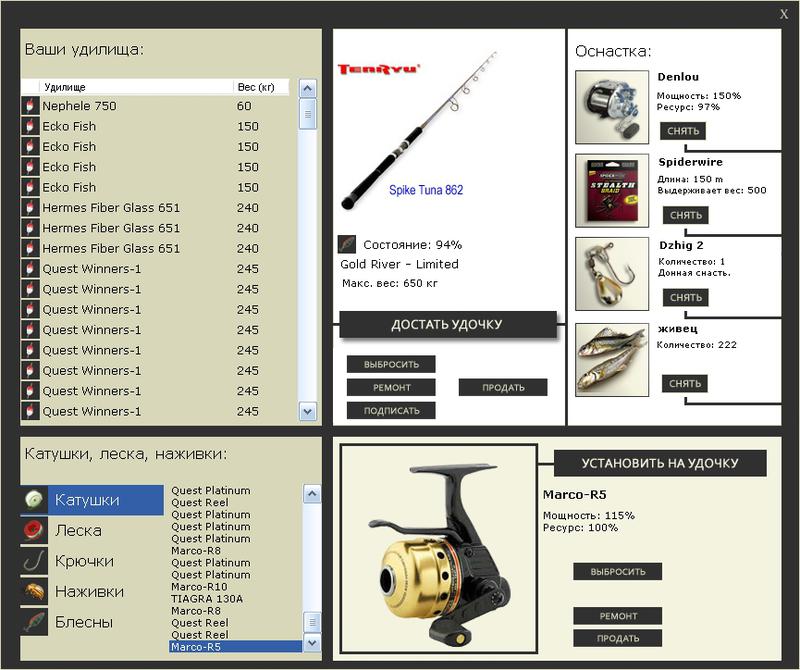Click the rod list scroll up arrow
The height and width of the screenshot is (670, 800).
pyautogui.click(x=308, y=89)
